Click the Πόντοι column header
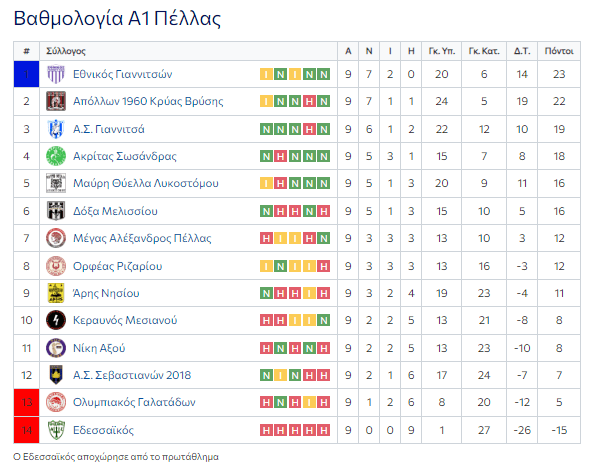The height and width of the screenshot is (472, 594). [x=559, y=51]
